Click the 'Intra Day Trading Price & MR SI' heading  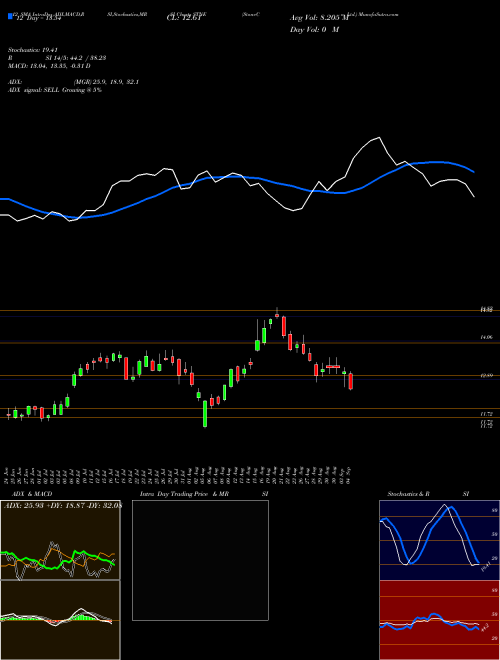point(204,494)
